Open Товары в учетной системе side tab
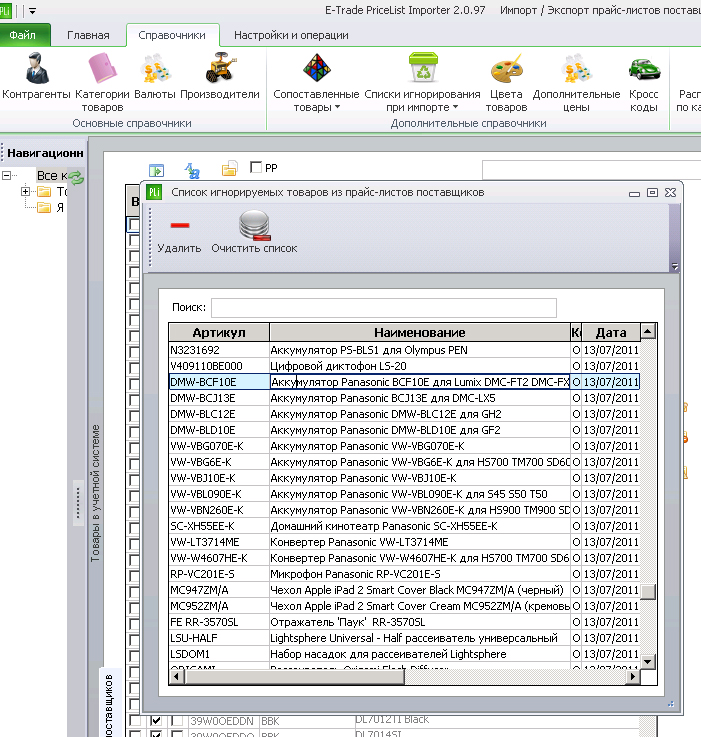Image resolution: width=701 pixels, height=737 pixels. (x=95, y=493)
